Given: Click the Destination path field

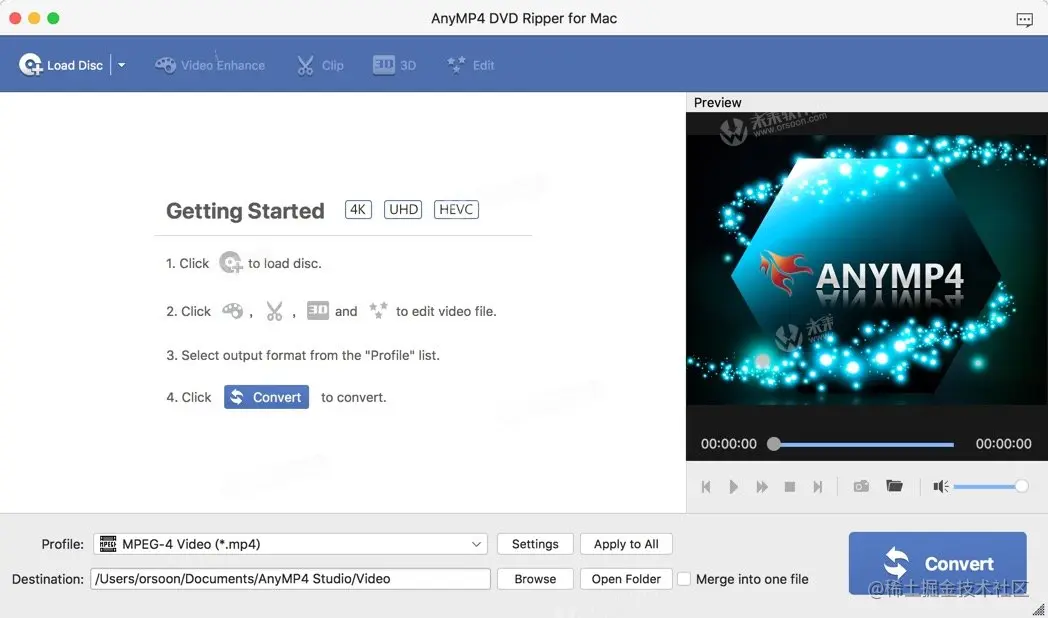Looking at the screenshot, I should (291, 579).
